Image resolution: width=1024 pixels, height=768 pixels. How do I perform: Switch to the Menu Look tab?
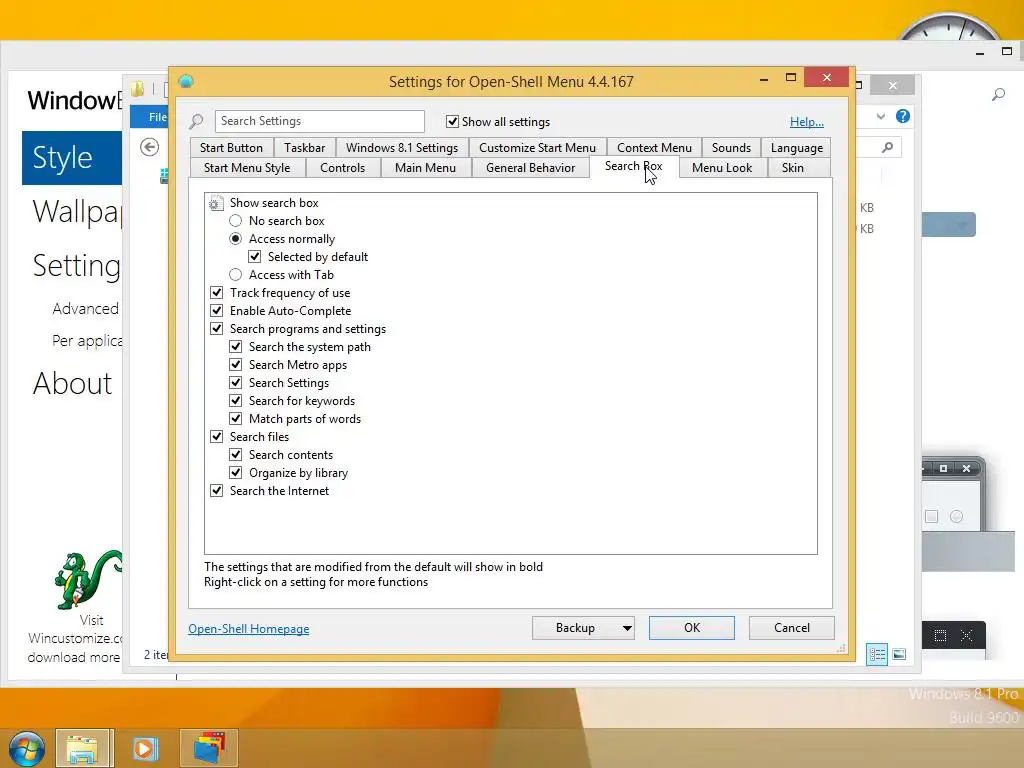722,168
